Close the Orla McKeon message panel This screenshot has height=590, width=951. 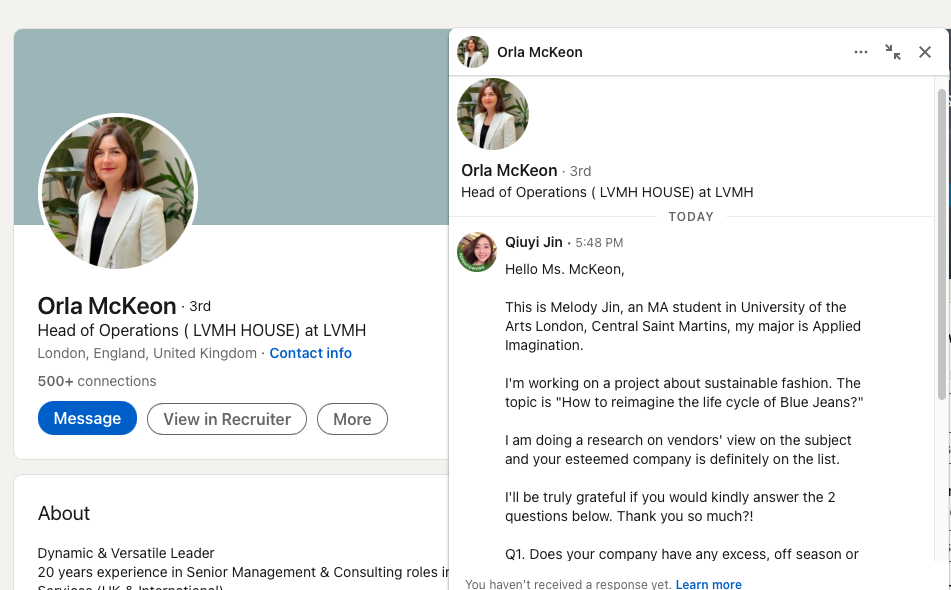pyautogui.click(x=924, y=52)
